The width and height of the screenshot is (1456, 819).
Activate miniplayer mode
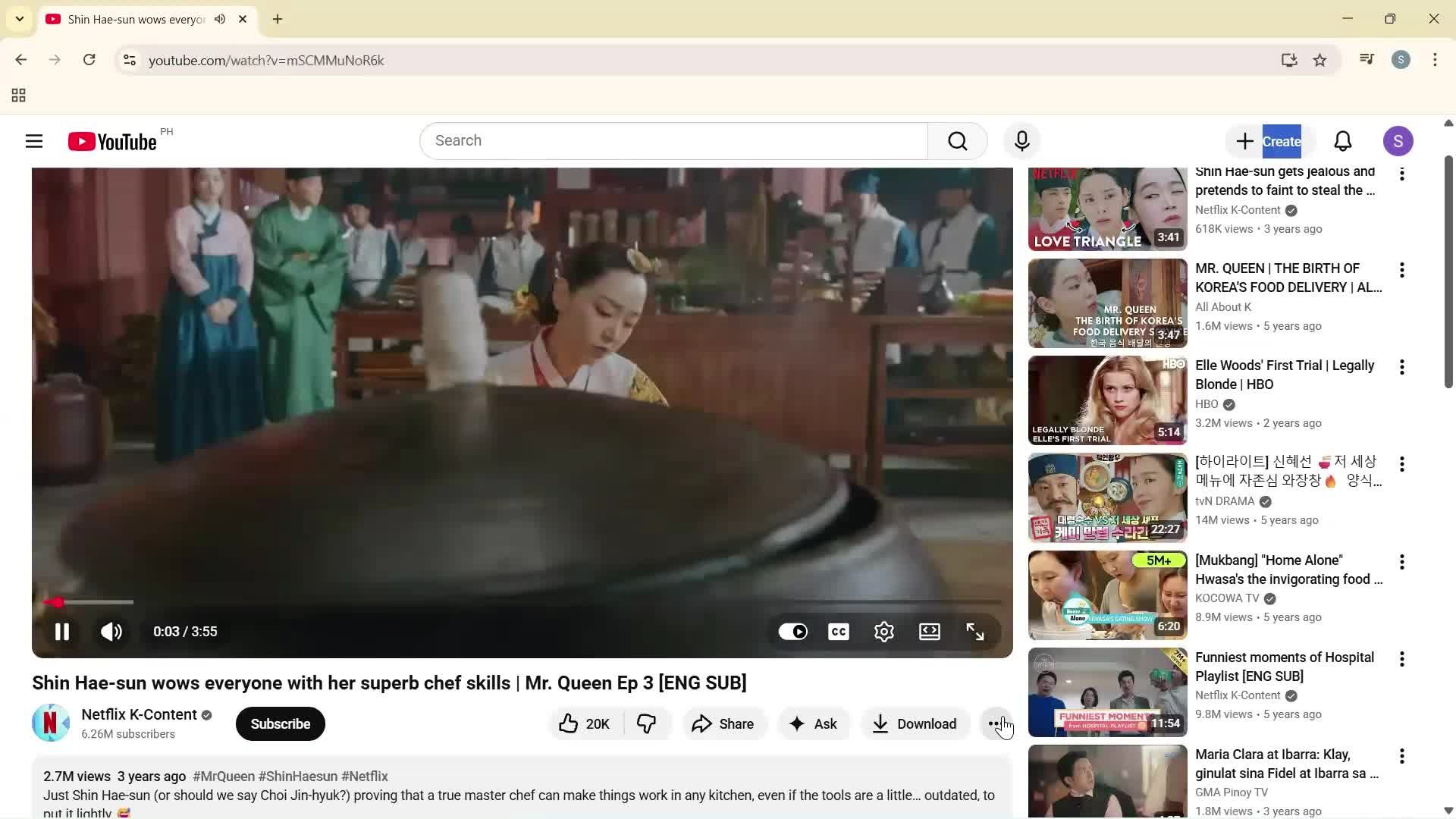[929, 631]
